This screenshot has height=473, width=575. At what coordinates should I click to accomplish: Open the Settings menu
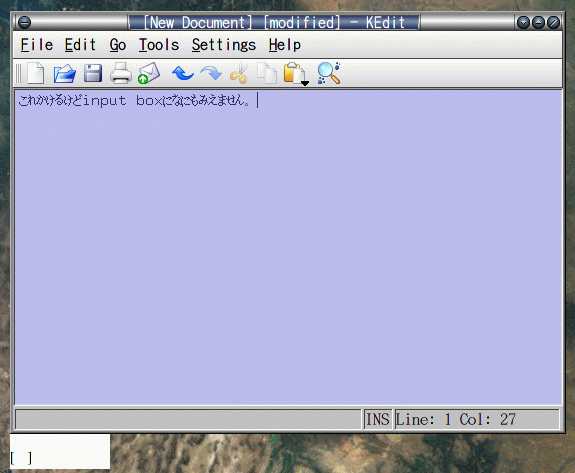(x=224, y=45)
